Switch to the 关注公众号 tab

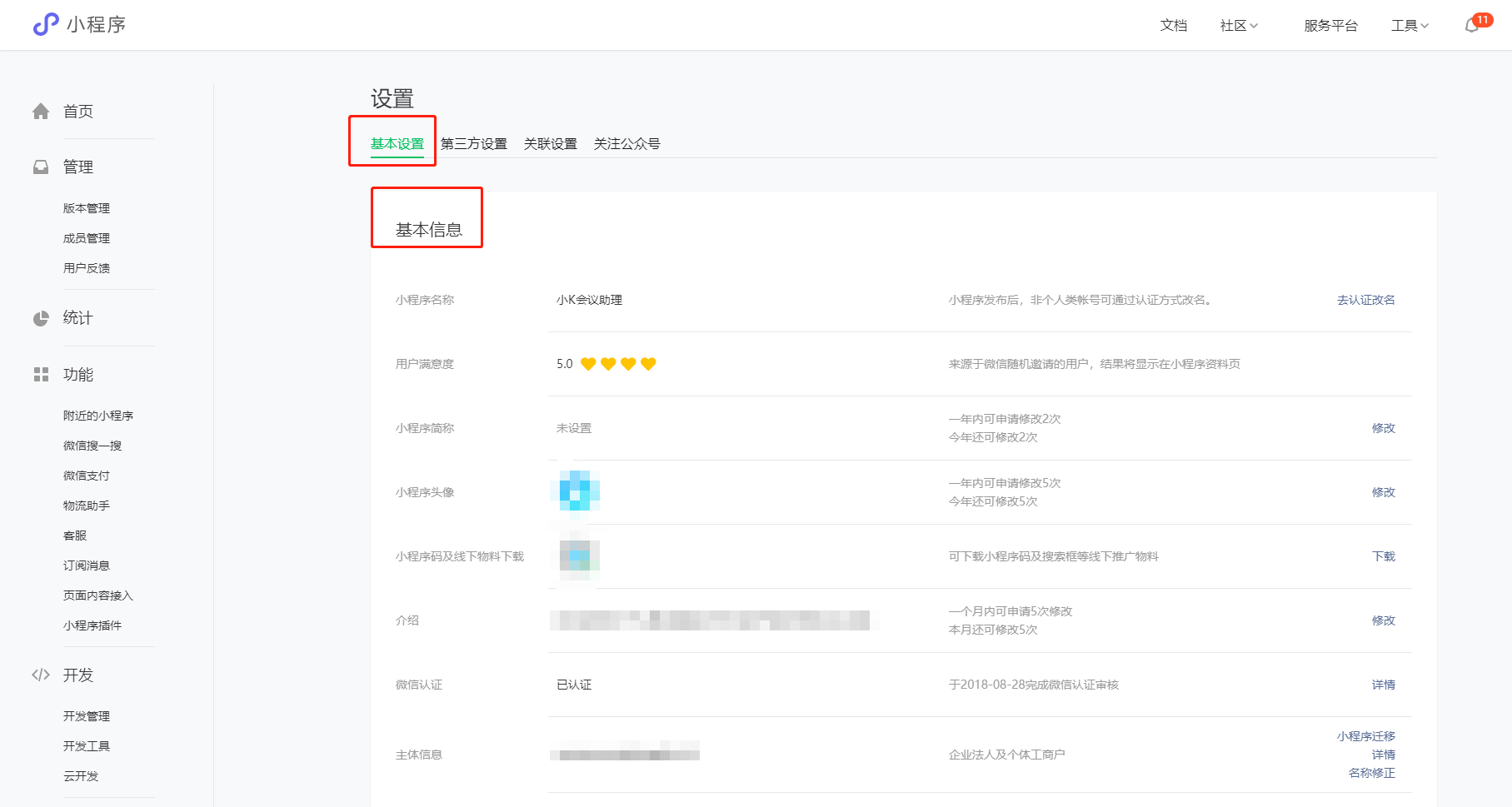point(627,144)
